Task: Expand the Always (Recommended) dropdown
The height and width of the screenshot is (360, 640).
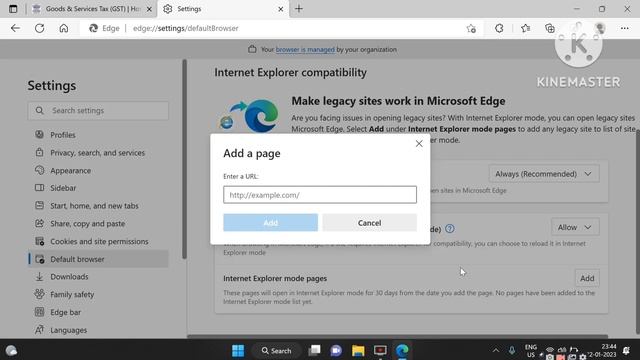Action: click(544, 174)
